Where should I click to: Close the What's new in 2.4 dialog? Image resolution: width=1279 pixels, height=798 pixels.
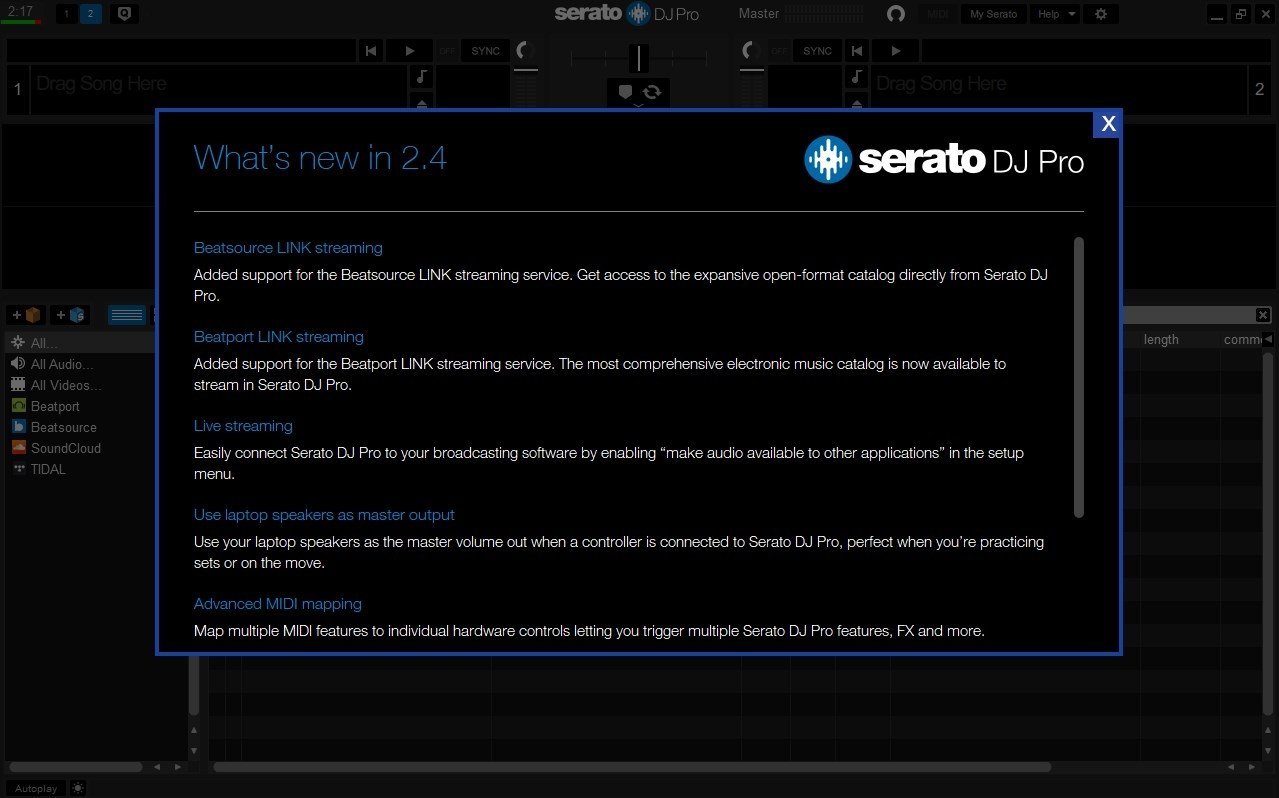[1108, 123]
